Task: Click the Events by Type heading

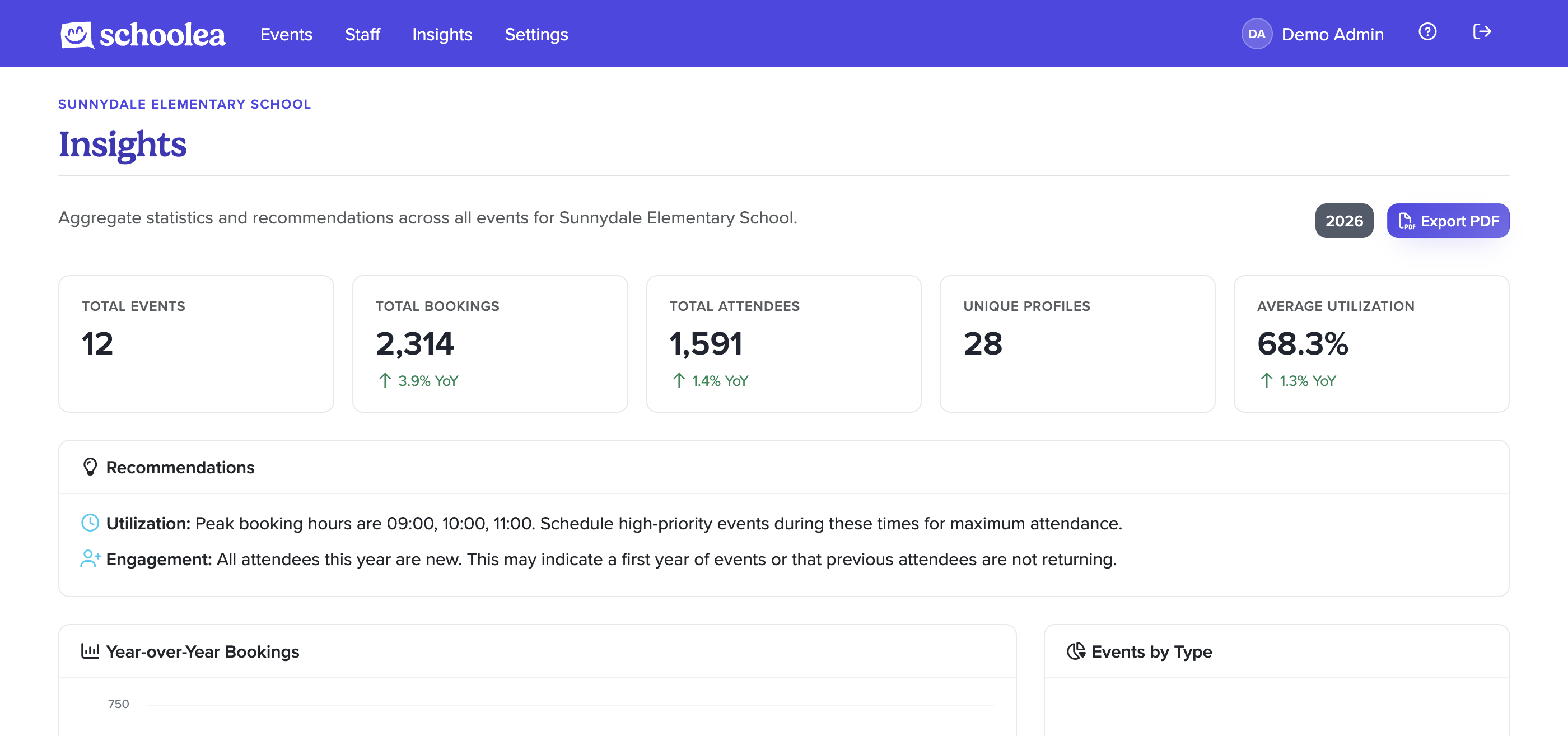Action: 1152,651
